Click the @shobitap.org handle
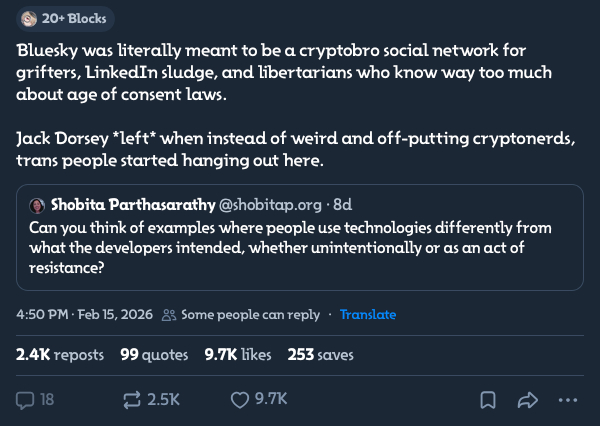Viewport: 600px width, 426px height. (269, 205)
